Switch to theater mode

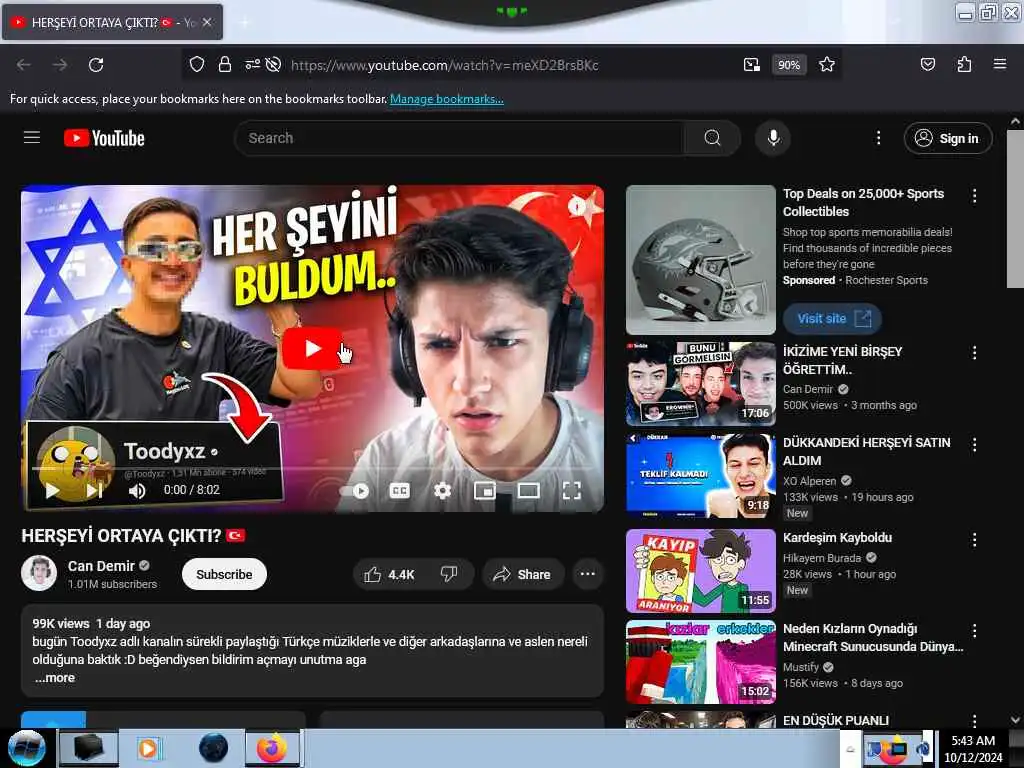[528, 490]
